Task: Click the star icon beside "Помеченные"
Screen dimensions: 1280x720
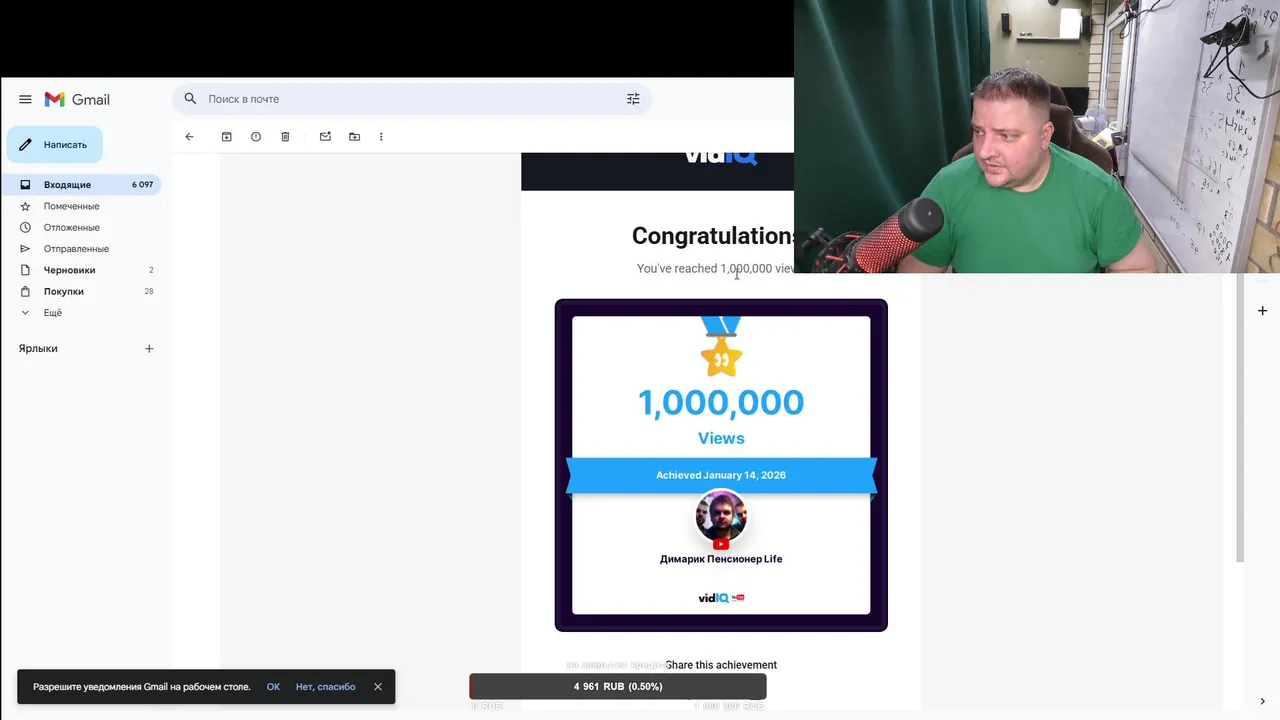Action: click(x=25, y=206)
